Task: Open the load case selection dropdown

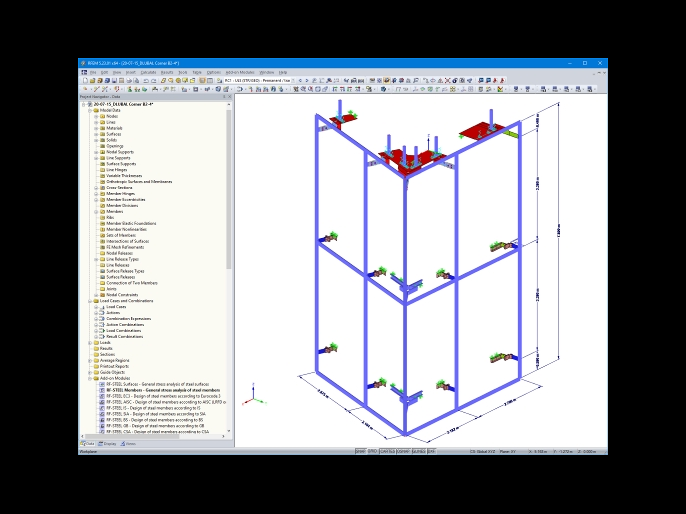Action: (x=293, y=80)
